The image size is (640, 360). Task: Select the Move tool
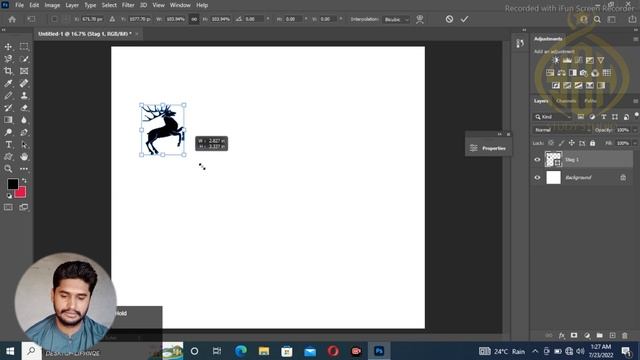[8, 47]
